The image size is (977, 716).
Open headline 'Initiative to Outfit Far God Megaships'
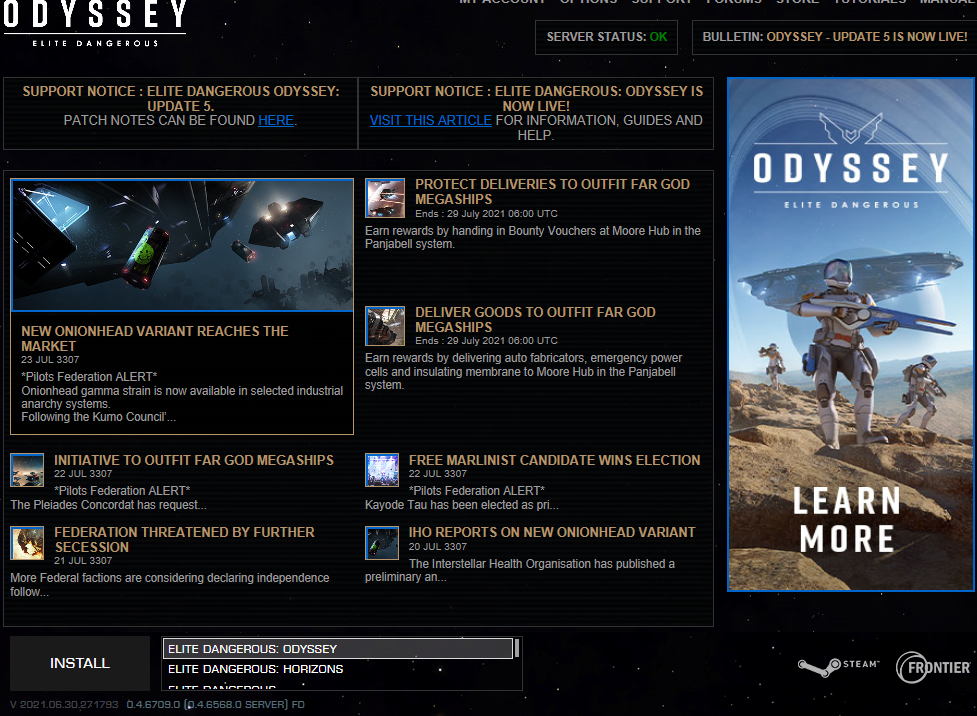194,460
